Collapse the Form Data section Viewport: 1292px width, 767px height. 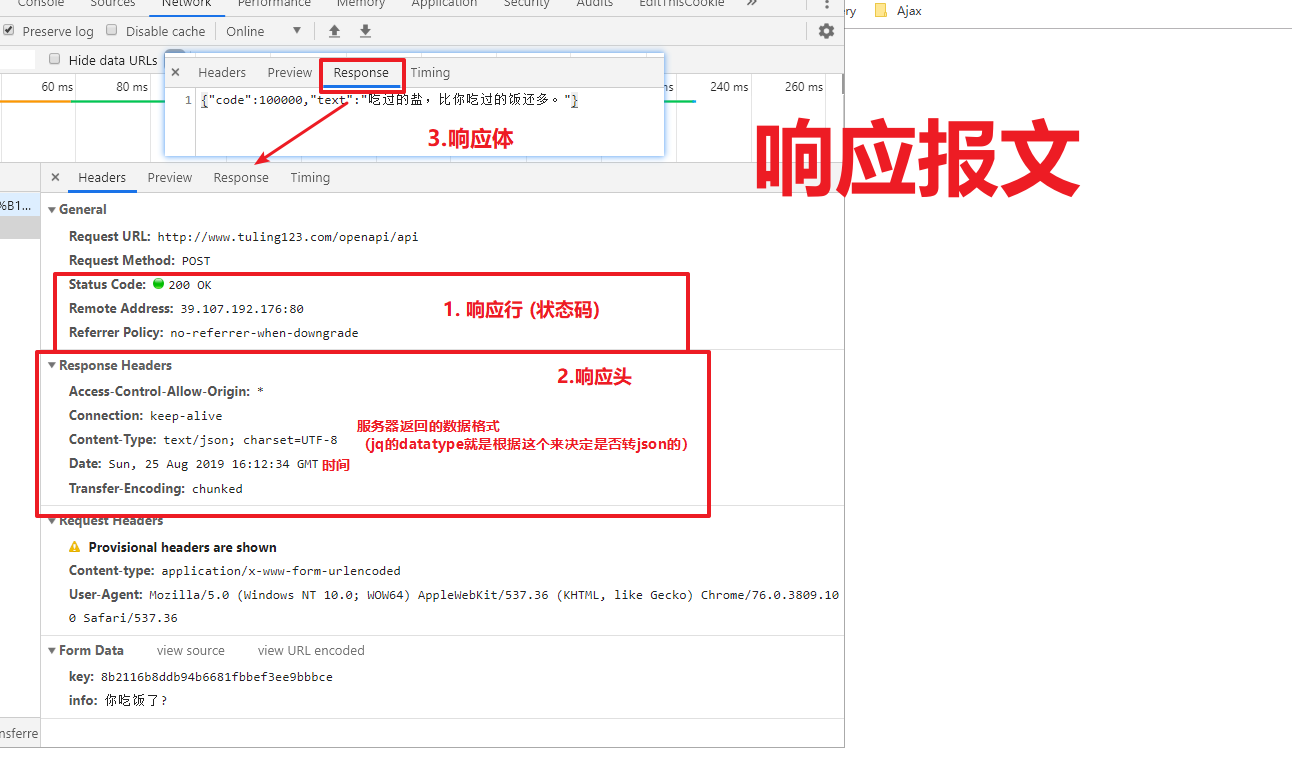click(x=53, y=650)
